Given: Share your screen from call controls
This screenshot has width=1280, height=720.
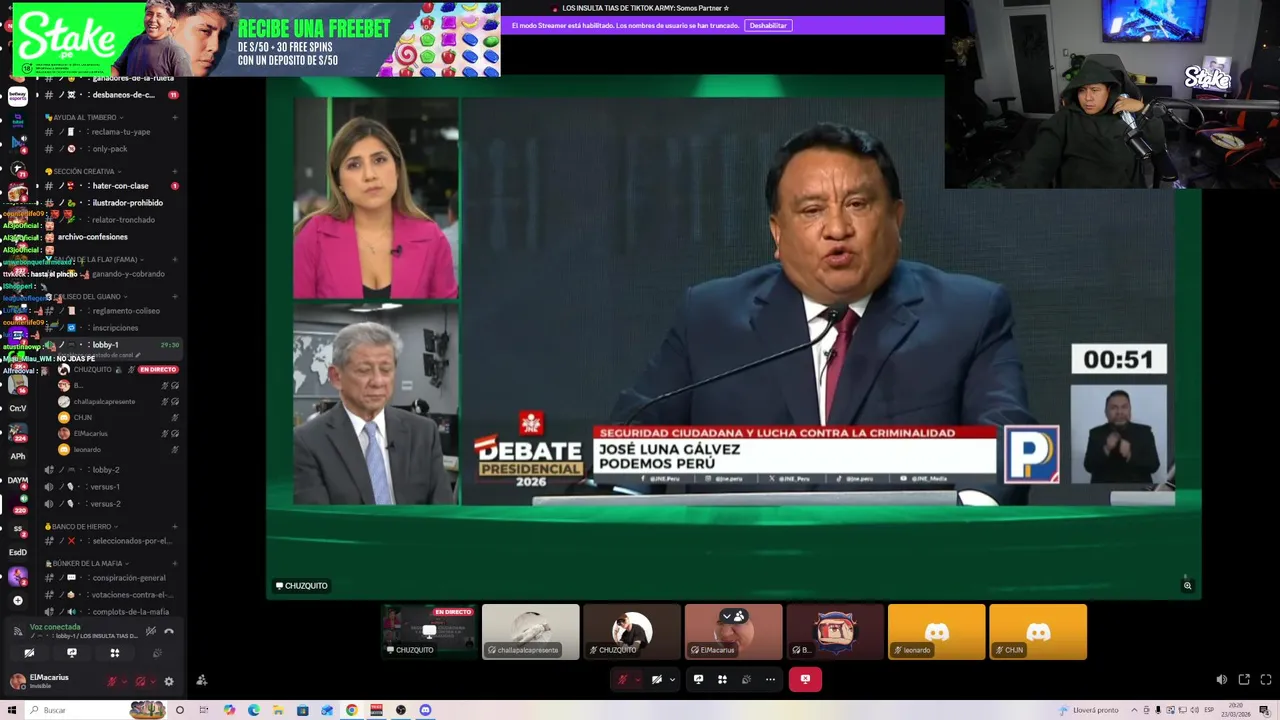Looking at the screenshot, I should coord(698,679).
